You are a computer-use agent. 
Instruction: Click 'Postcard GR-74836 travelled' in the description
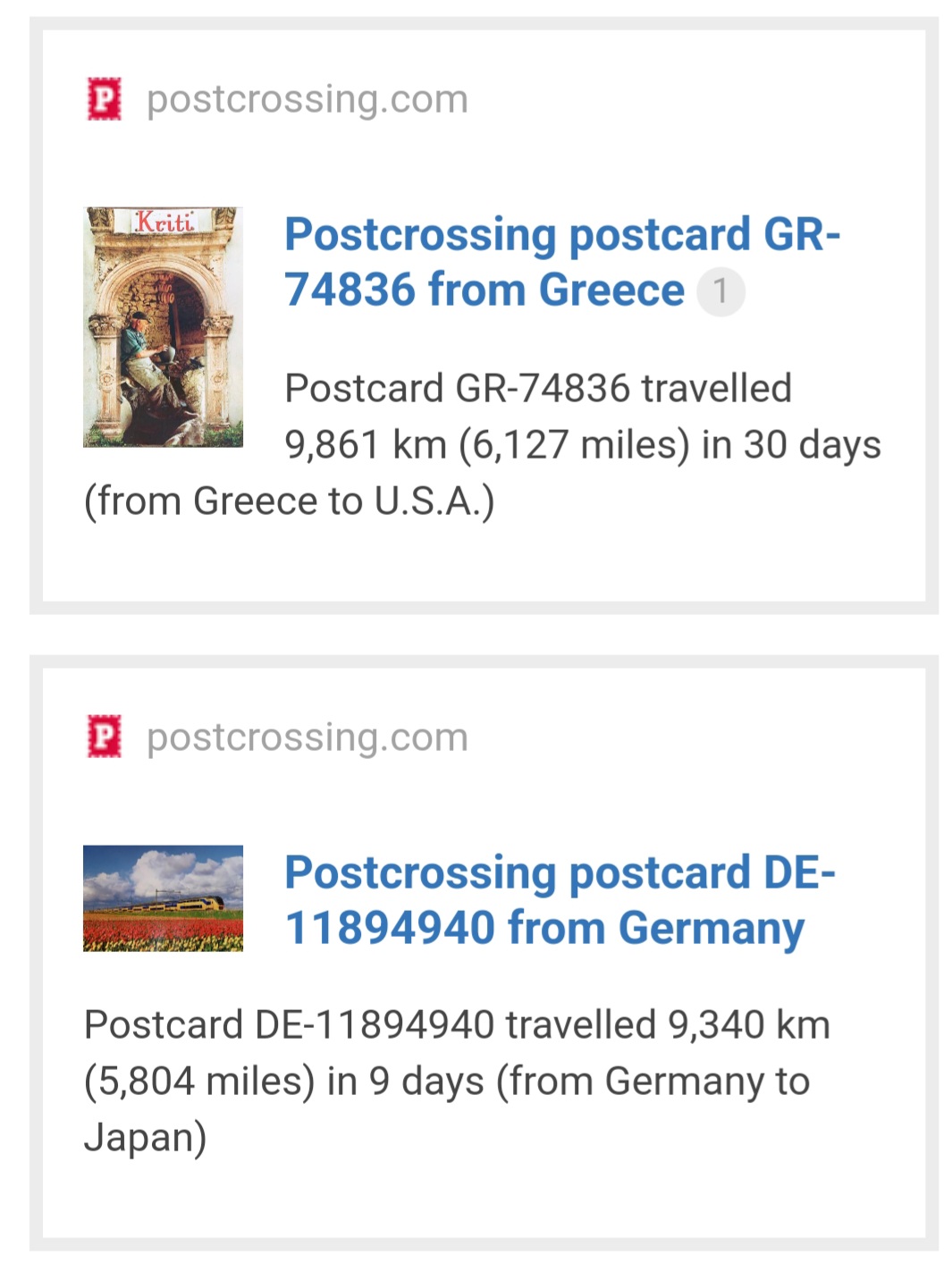[x=538, y=389]
